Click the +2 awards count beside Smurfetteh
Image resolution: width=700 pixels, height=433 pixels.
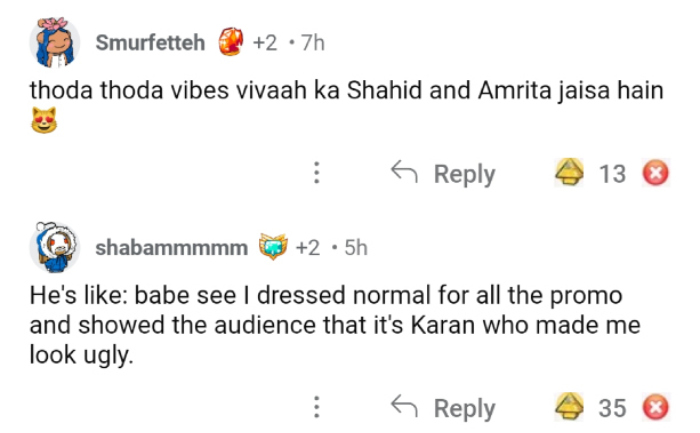pyautogui.click(x=265, y=43)
